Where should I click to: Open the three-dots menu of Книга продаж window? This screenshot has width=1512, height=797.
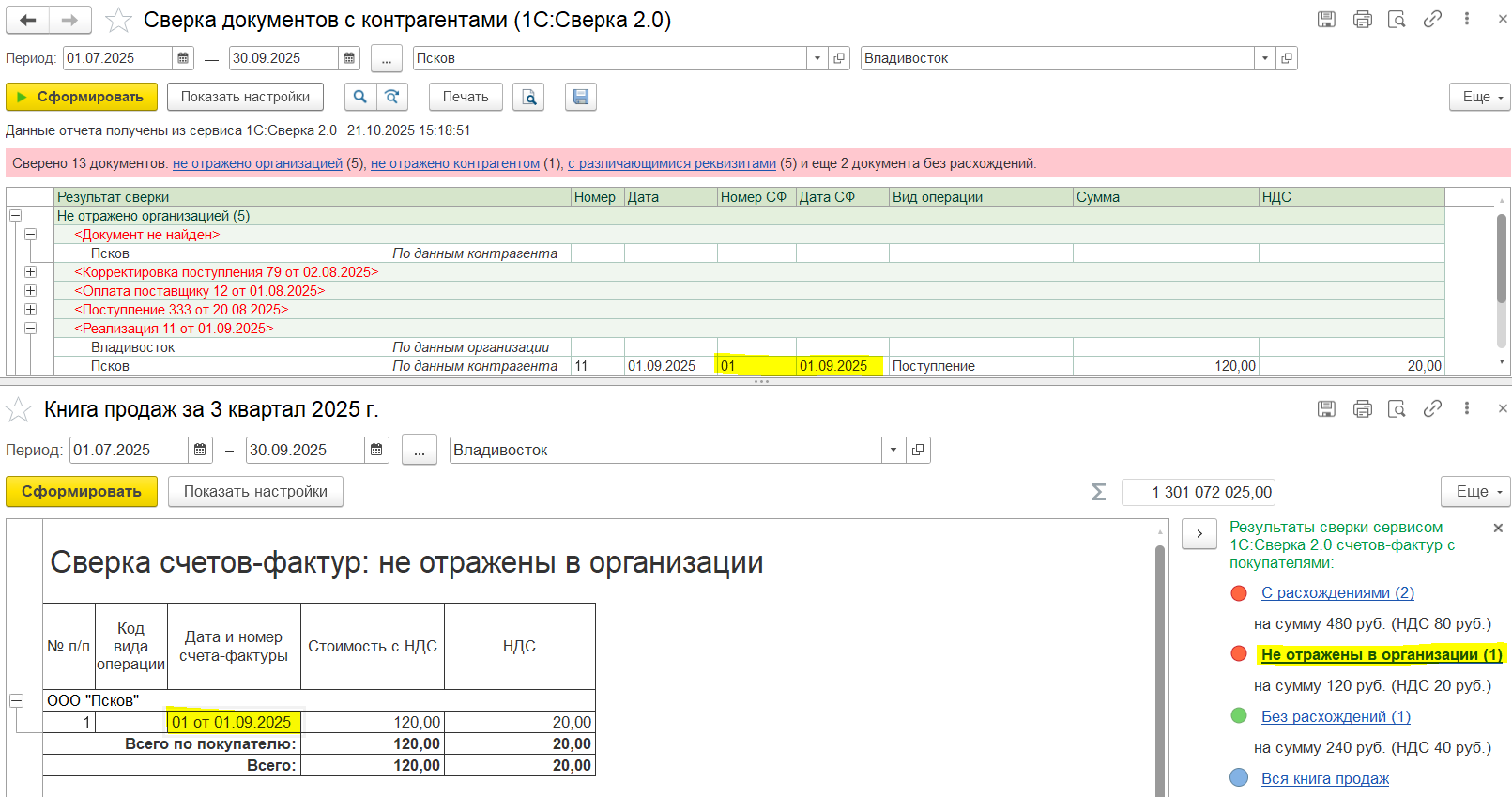coord(1467,408)
